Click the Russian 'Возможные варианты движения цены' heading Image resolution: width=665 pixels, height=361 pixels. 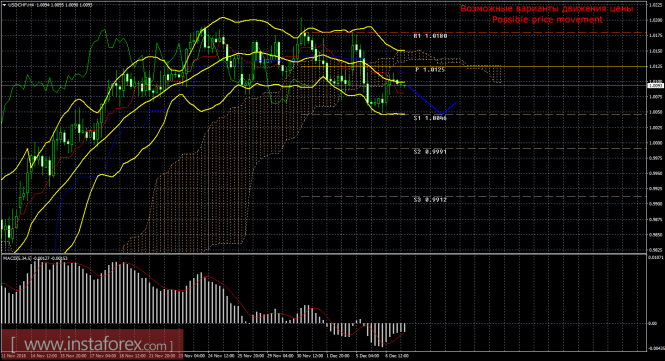[x=547, y=8]
